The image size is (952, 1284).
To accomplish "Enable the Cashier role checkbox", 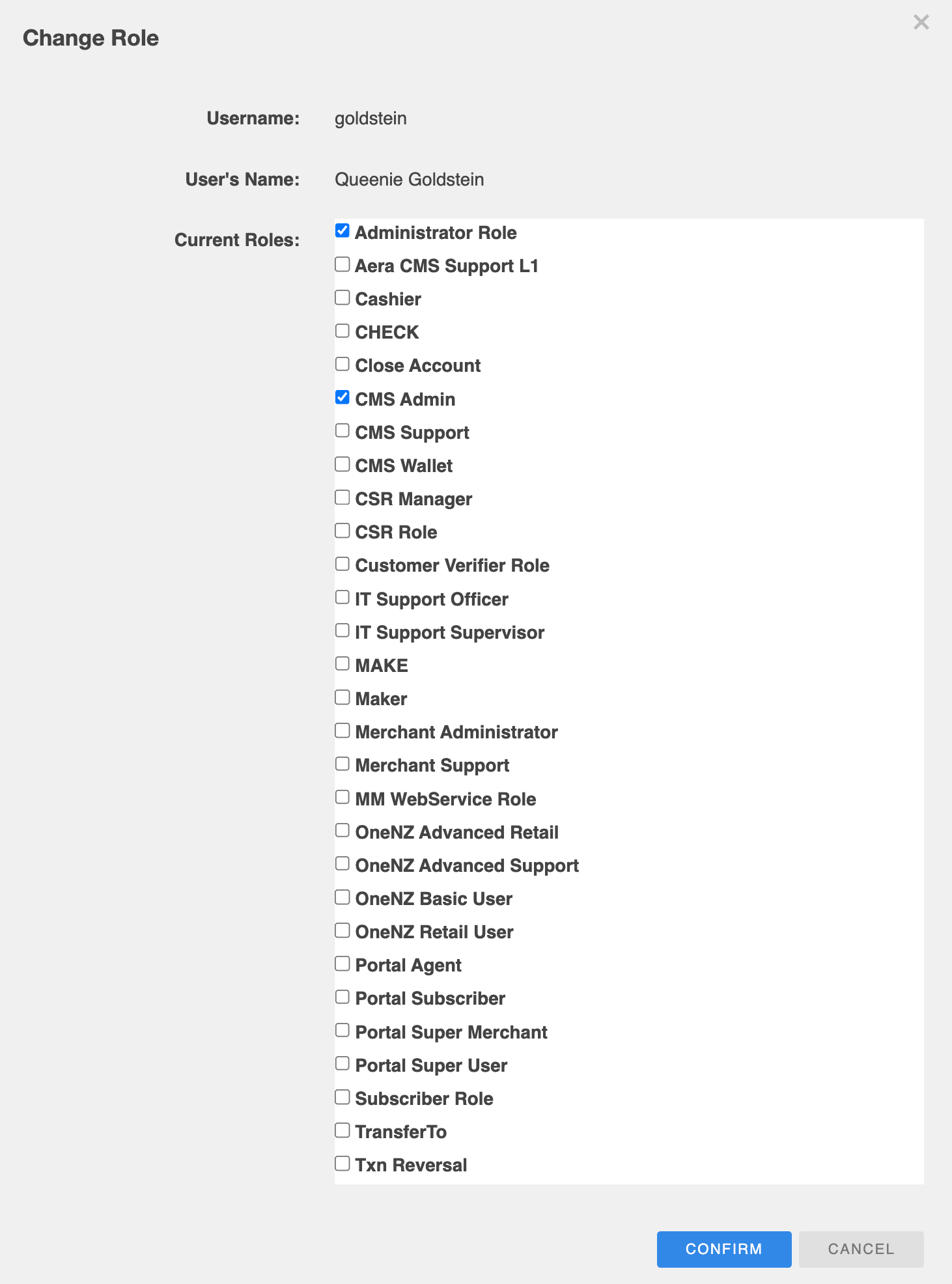I will pos(343,298).
